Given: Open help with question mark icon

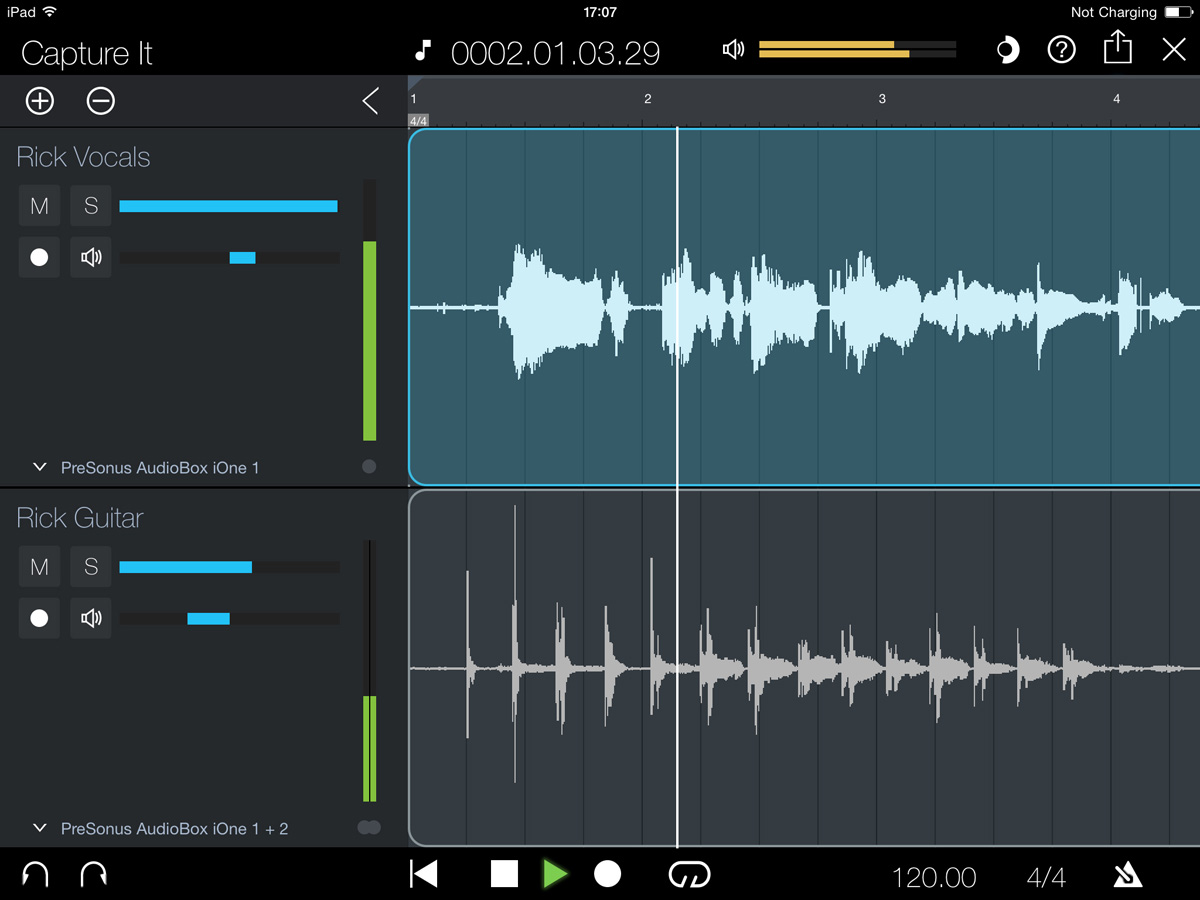Looking at the screenshot, I should pos(1061,49).
